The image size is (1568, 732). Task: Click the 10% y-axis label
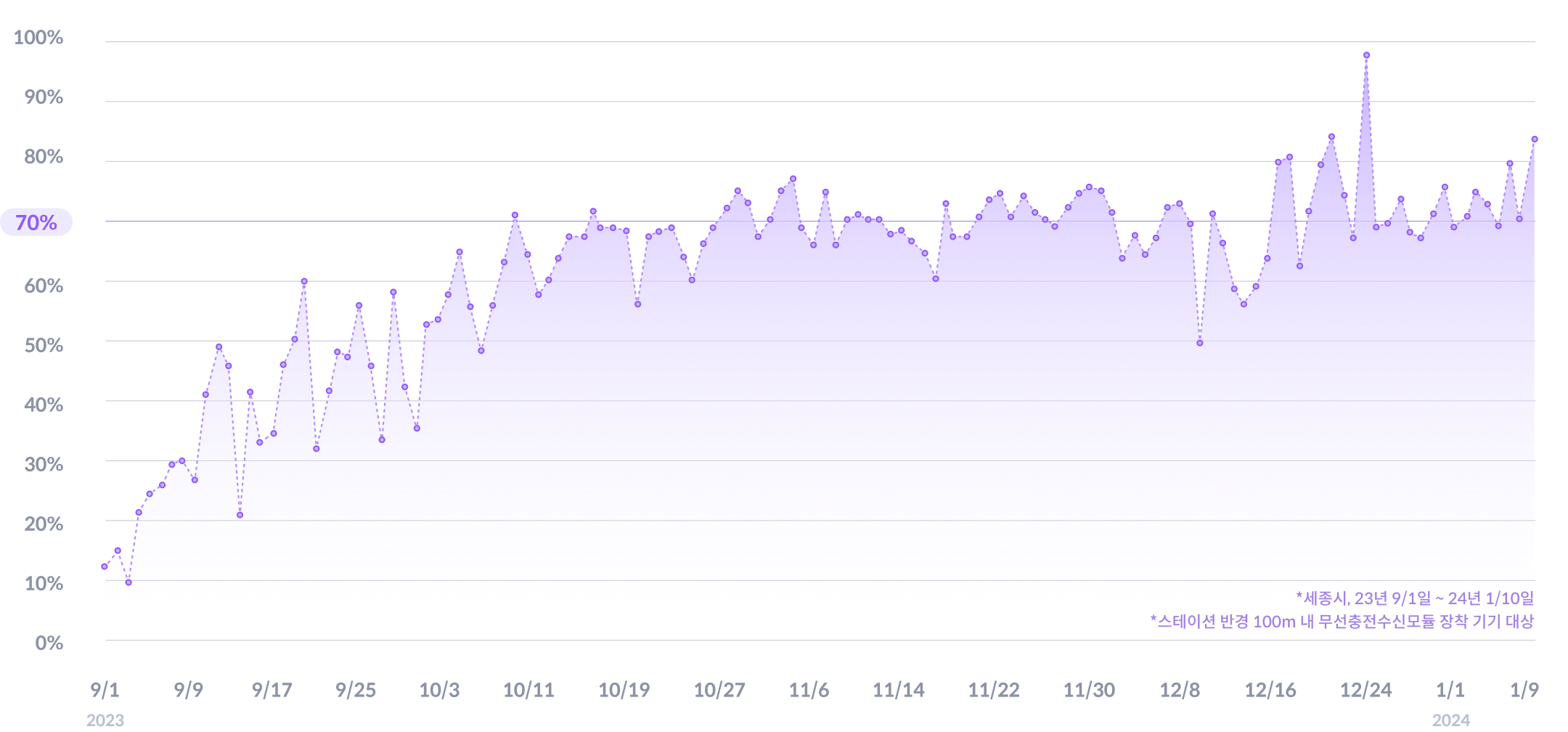pos(44,584)
